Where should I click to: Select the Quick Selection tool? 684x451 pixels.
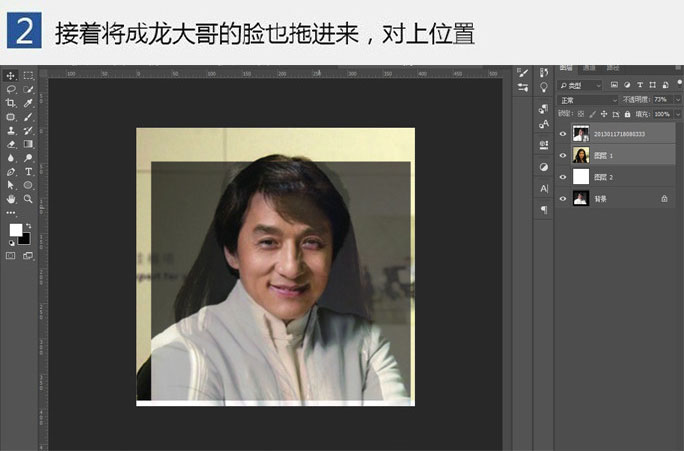(x=28, y=89)
